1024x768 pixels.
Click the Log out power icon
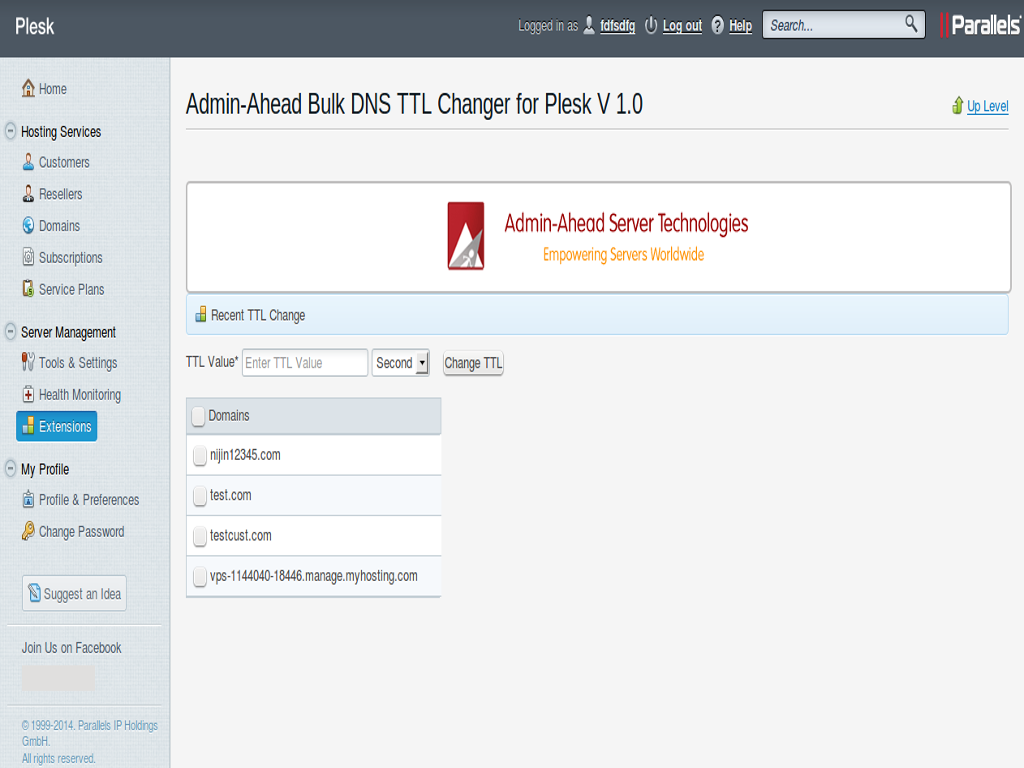tap(651, 25)
